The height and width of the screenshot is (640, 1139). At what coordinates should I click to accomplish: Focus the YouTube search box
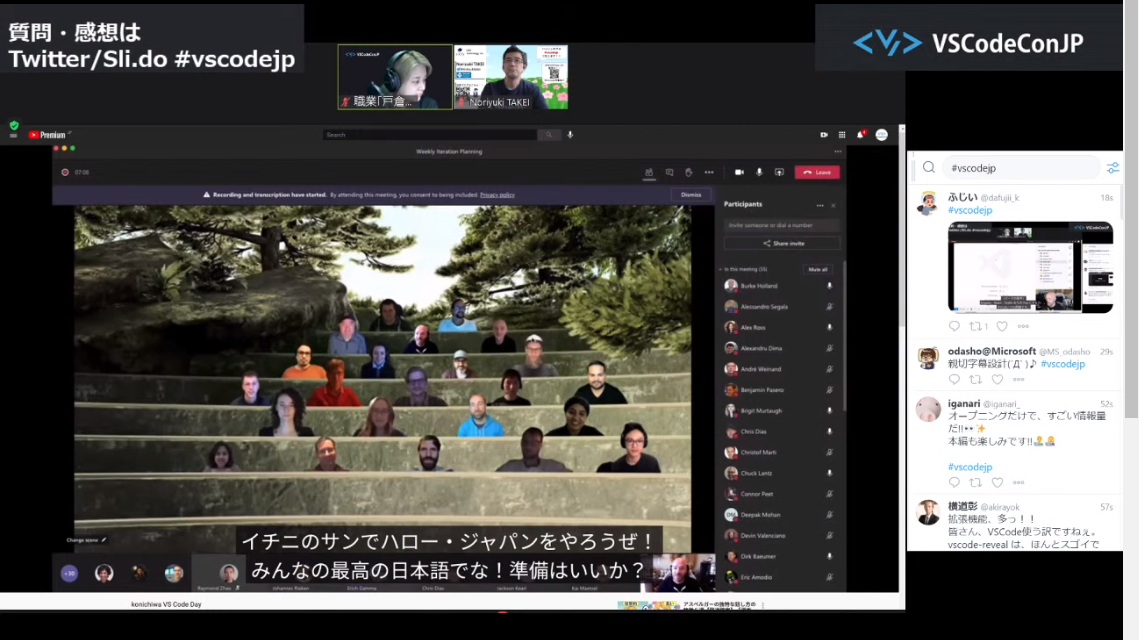click(x=430, y=135)
